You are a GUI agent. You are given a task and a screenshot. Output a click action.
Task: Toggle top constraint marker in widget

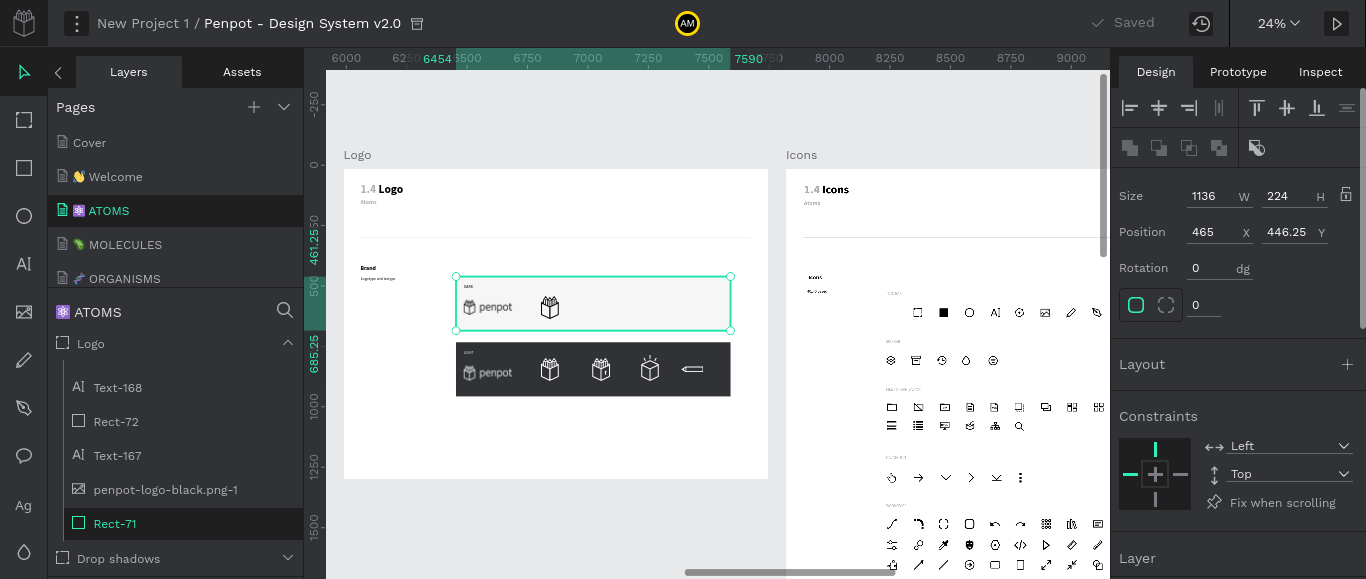[x=1155, y=449]
